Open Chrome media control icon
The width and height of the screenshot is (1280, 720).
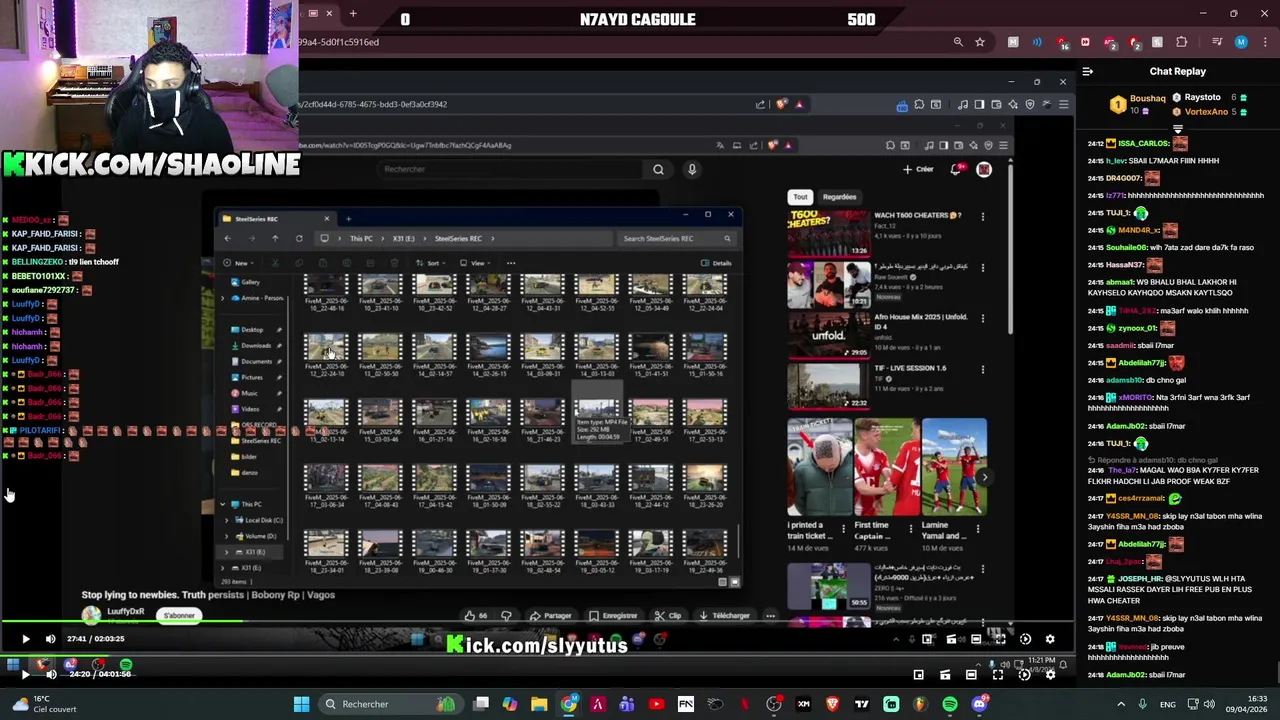click(x=1217, y=42)
